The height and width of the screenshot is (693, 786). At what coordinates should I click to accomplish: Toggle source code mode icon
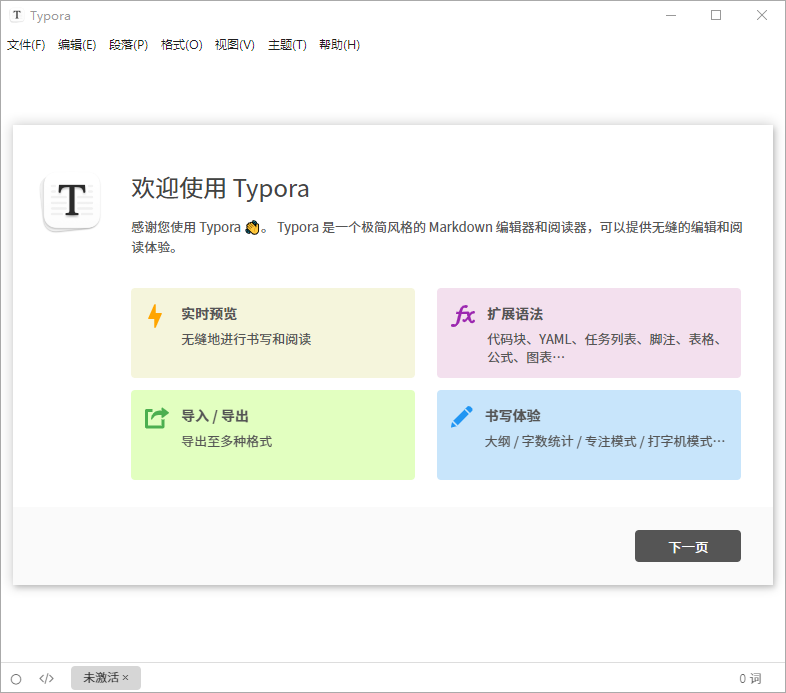(x=47, y=678)
